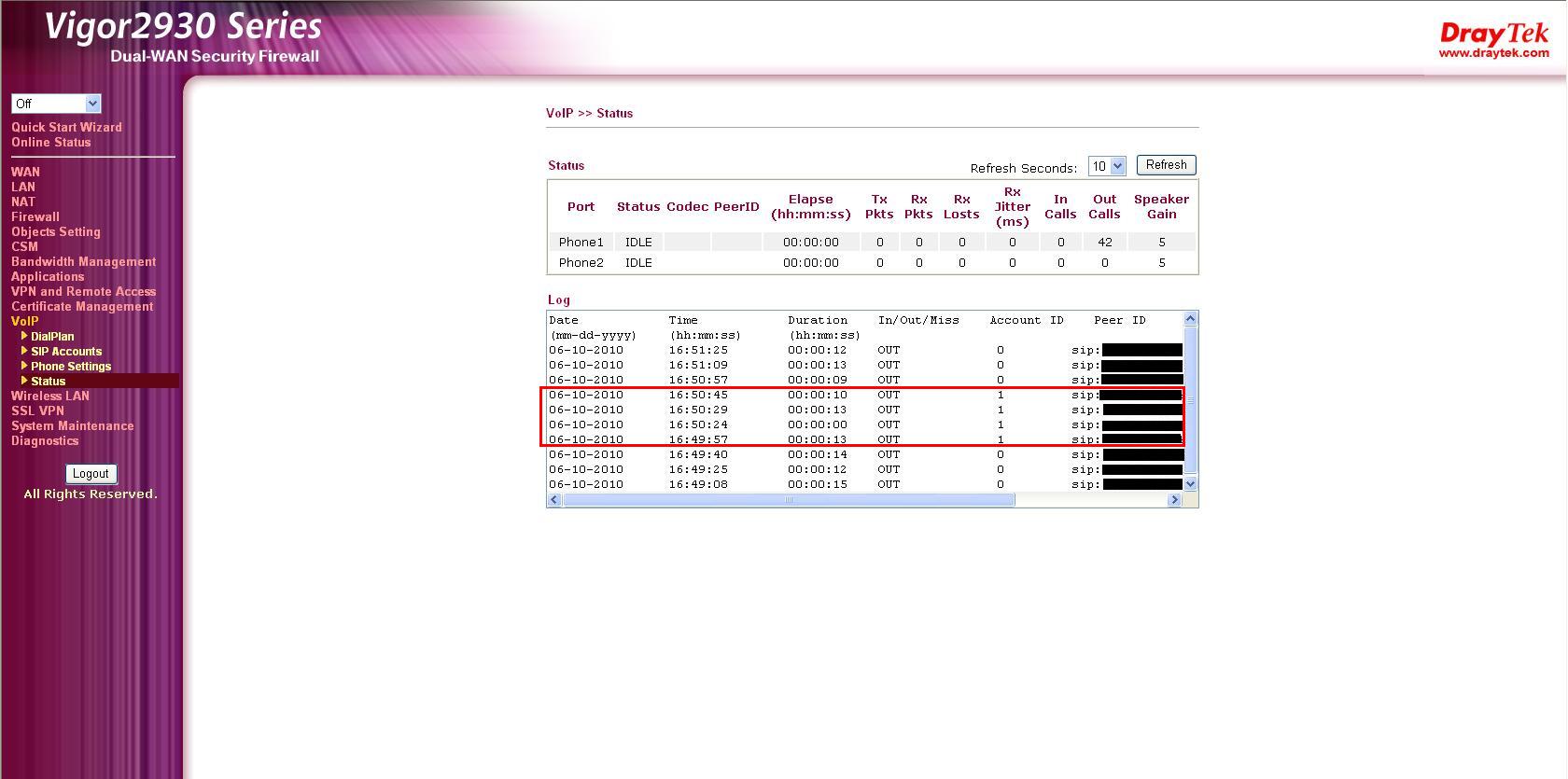
Task: Open the SIP Accounts submenu item
Action: [x=66, y=351]
